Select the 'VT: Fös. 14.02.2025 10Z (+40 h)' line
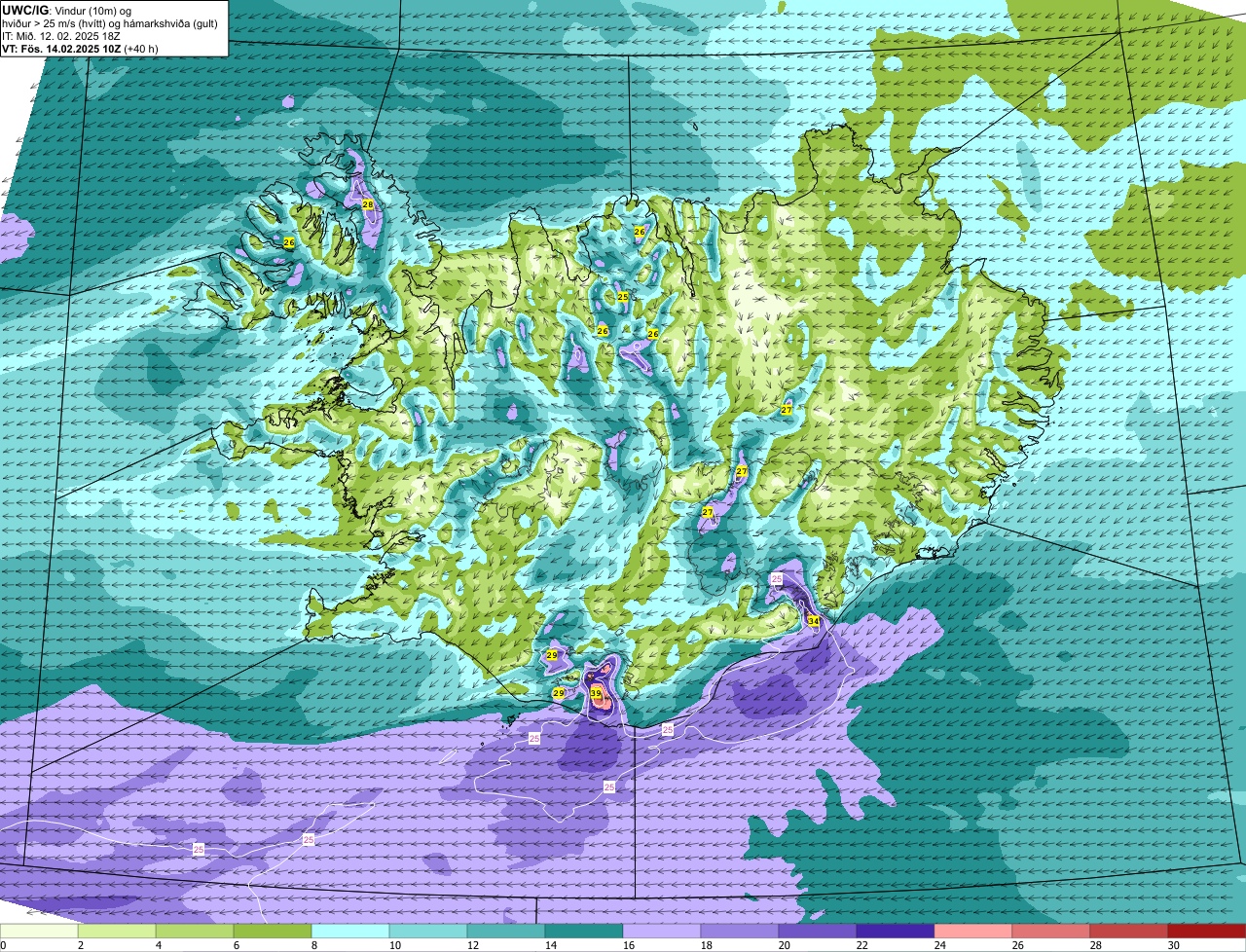 pyautogui.click(x=80, y=48)
